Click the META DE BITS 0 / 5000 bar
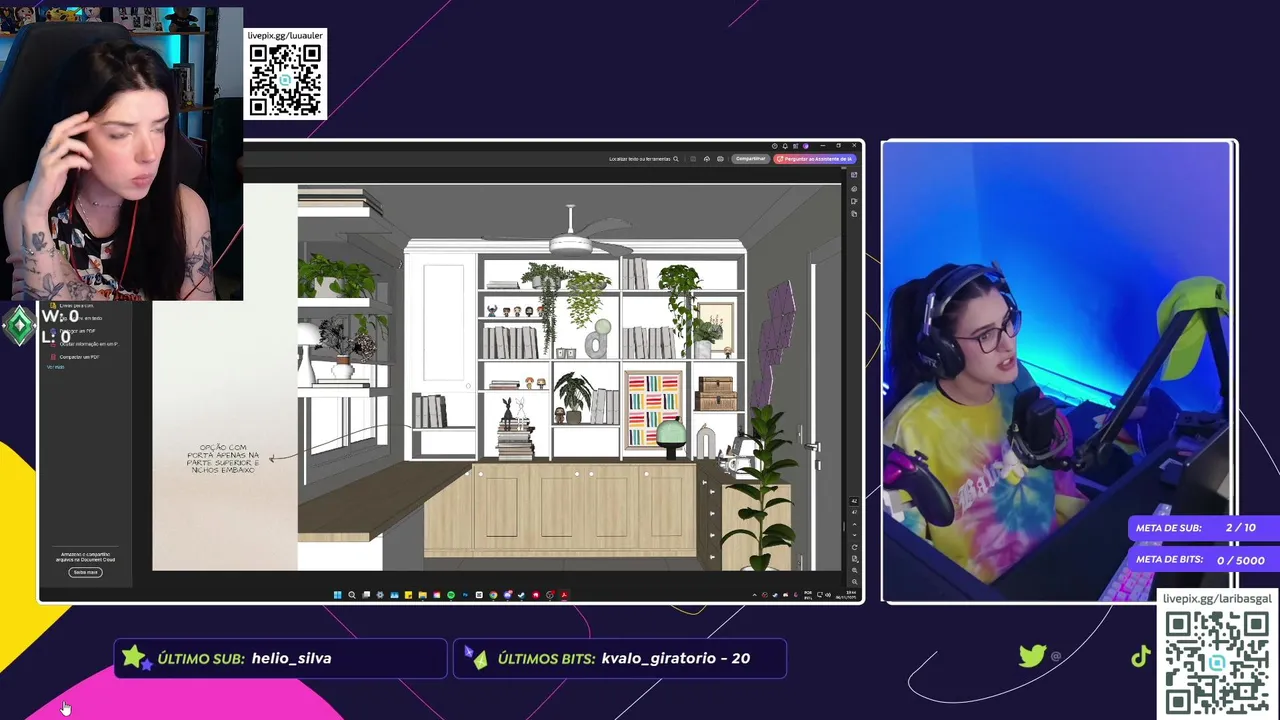The height and width of the screenshot is (720, 1280). [1204, 560]
